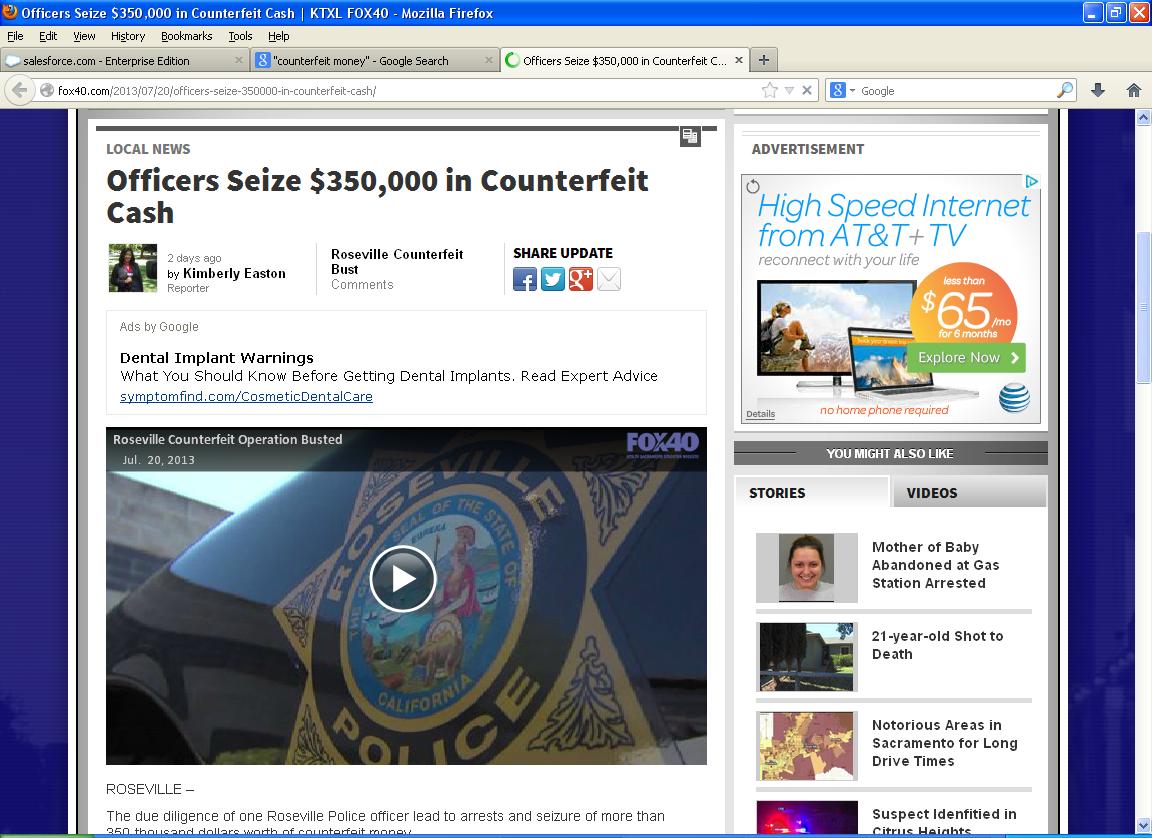Click the AdChoices triangle icon on the AT&T ad

coord(1032,181)
